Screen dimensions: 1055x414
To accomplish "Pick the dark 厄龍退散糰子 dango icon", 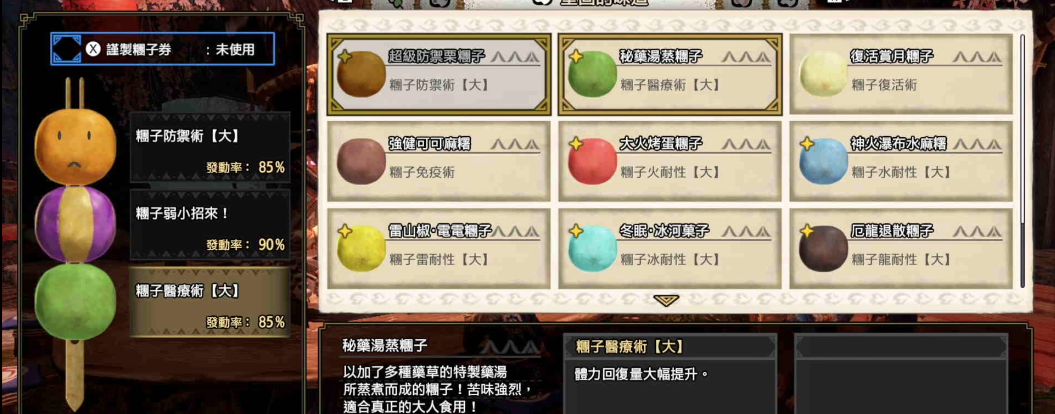I will click(824, 248).
